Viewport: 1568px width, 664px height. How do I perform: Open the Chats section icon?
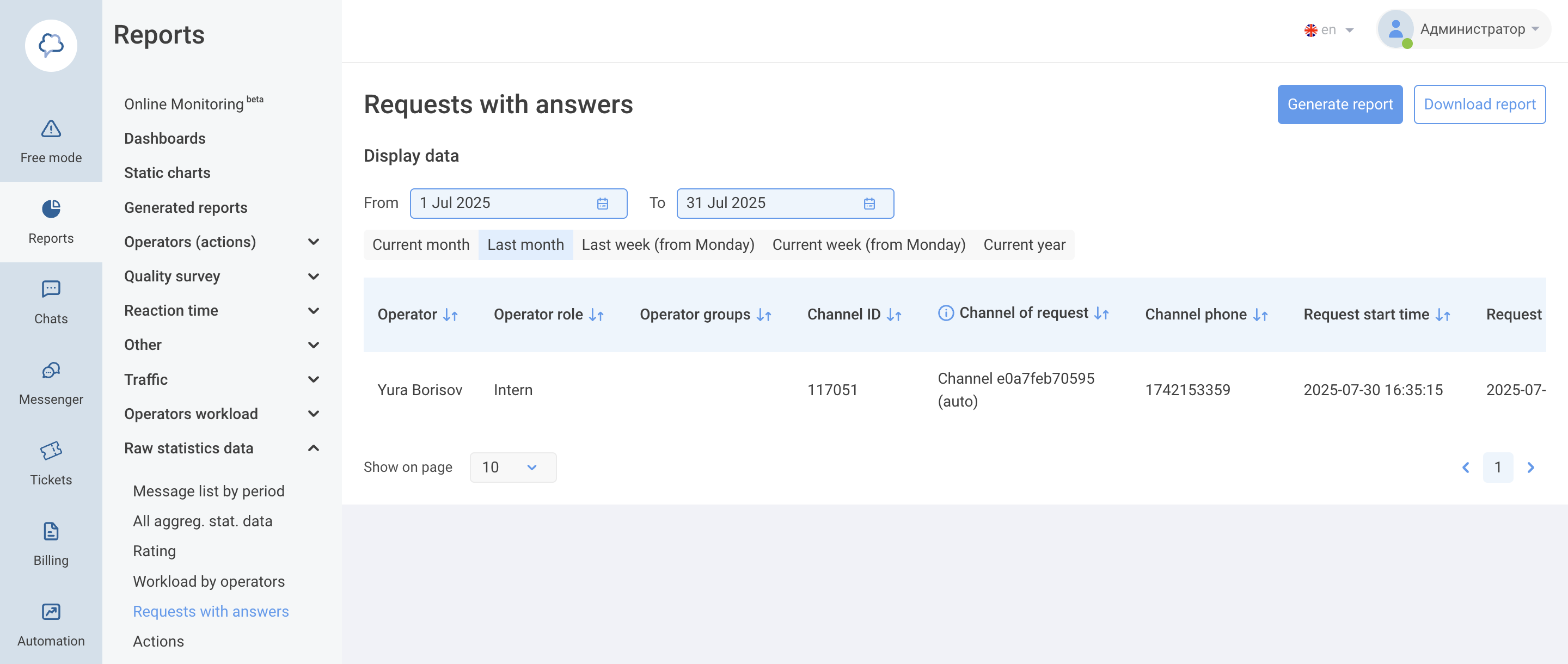pyautogui.click(x=51, y=289)
